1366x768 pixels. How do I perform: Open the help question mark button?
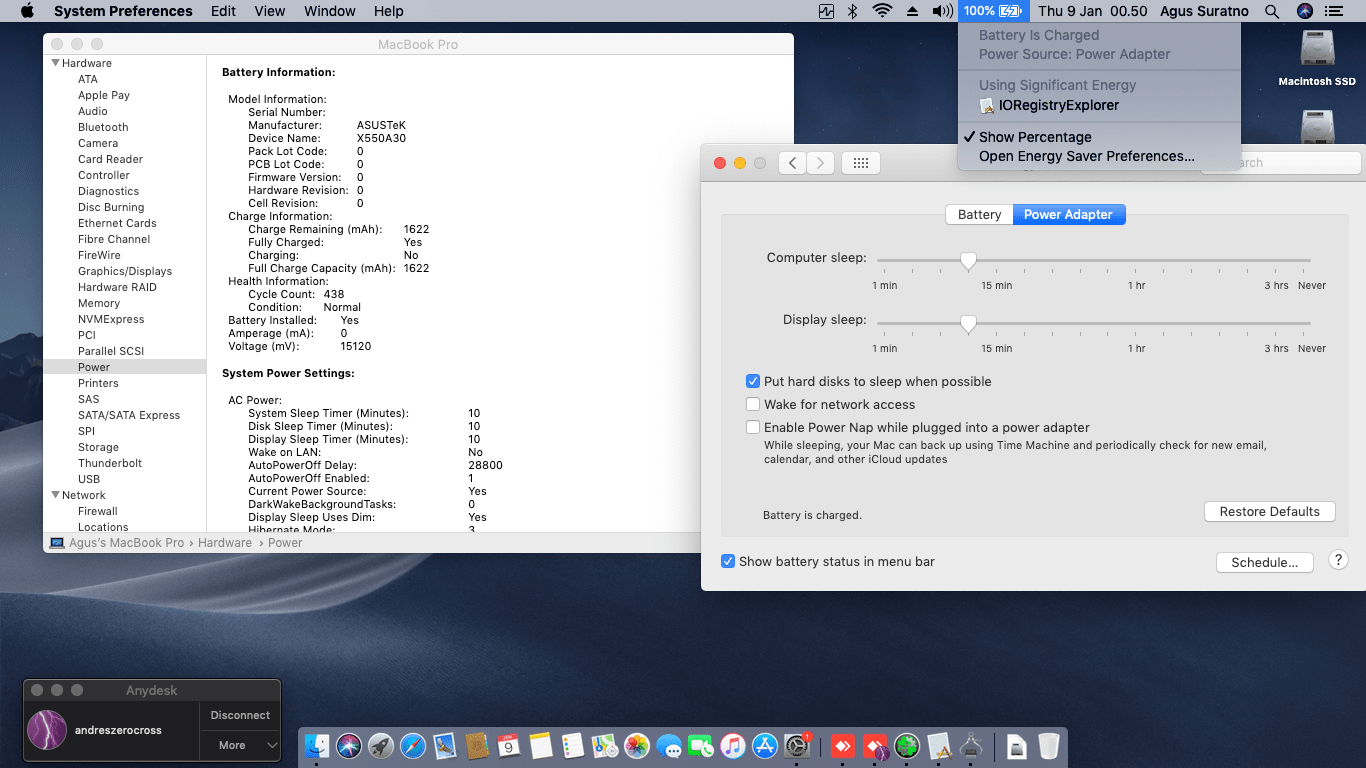tap(1338, 561)
